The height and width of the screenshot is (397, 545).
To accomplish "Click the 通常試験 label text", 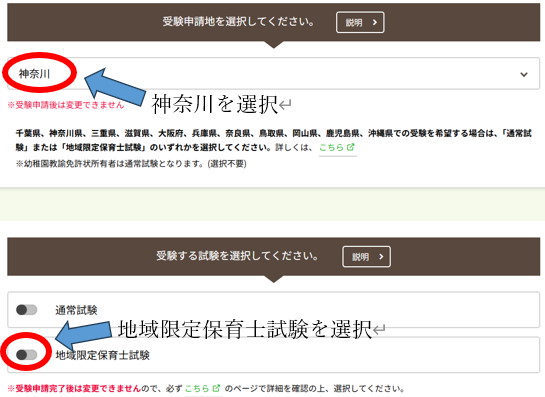I will click(76, 310).
